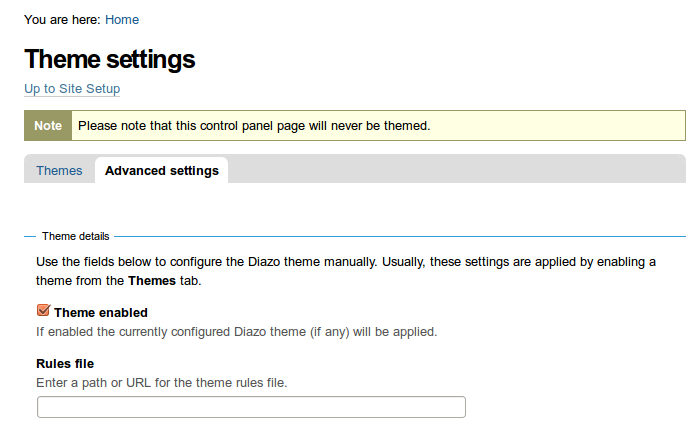Go to Up to Site Setup
700x430 pixels.
pyautogui.click(x=72, y=88)
